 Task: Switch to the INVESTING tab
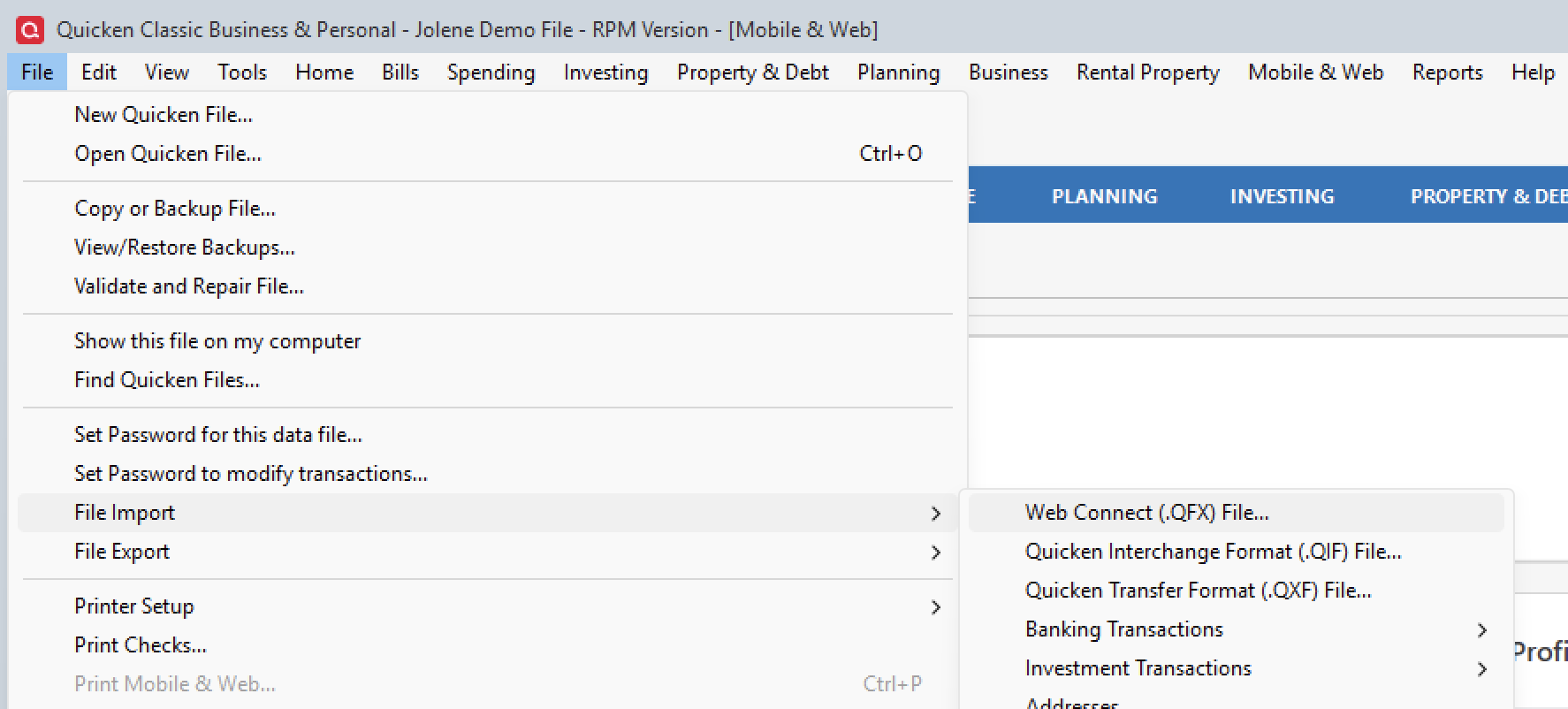1283,196
